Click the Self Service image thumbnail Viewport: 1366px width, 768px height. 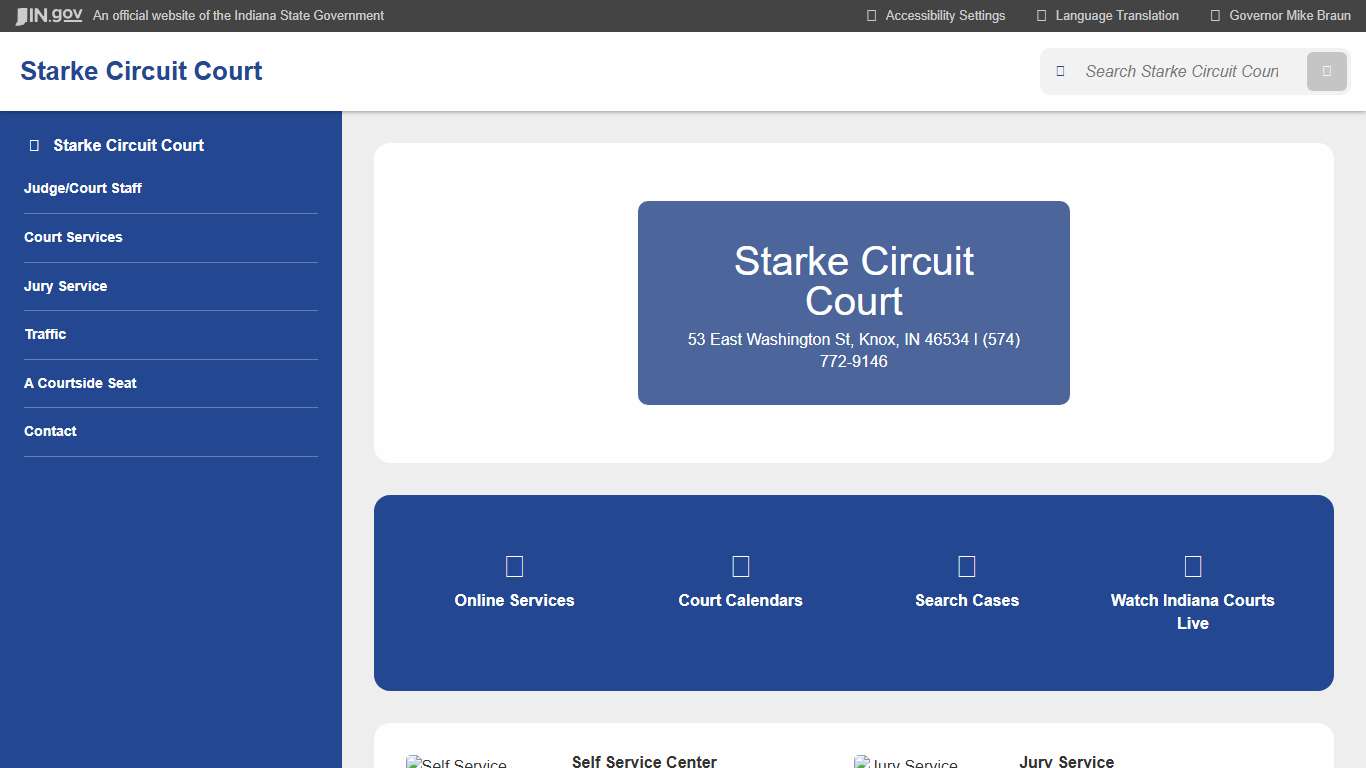click(x=456, y=761)
